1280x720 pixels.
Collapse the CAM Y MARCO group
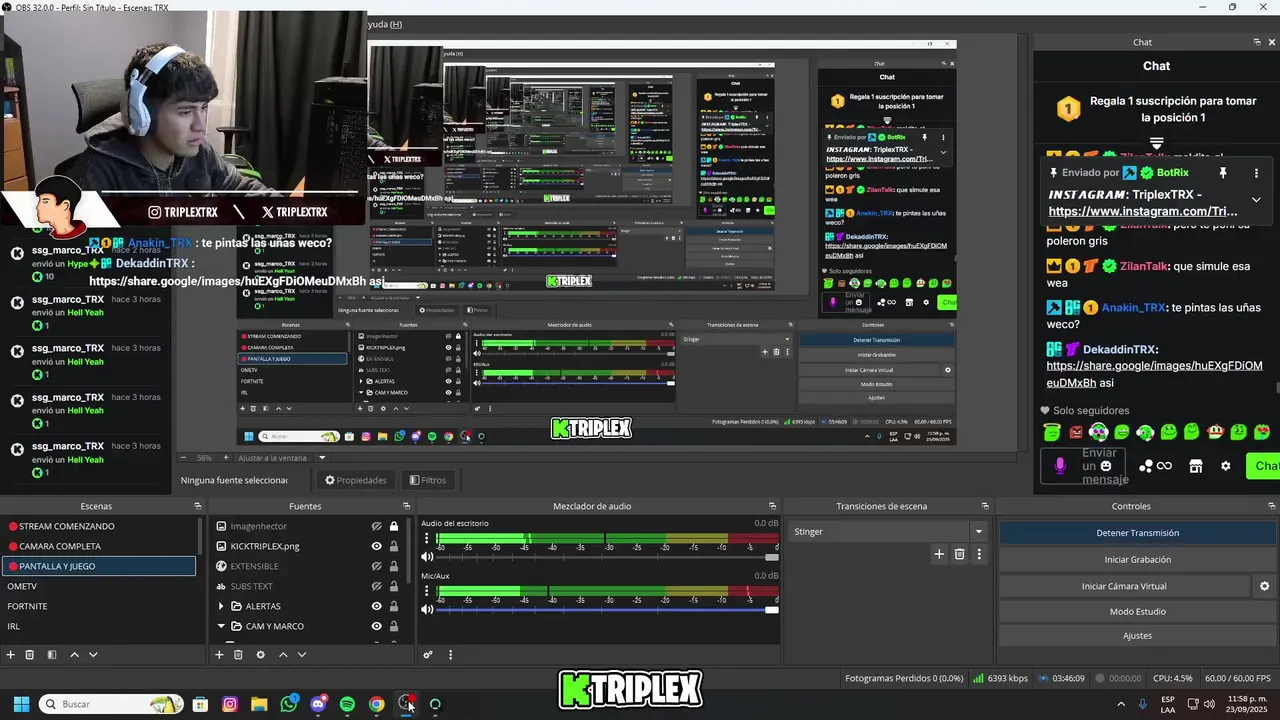pos(221,626)
